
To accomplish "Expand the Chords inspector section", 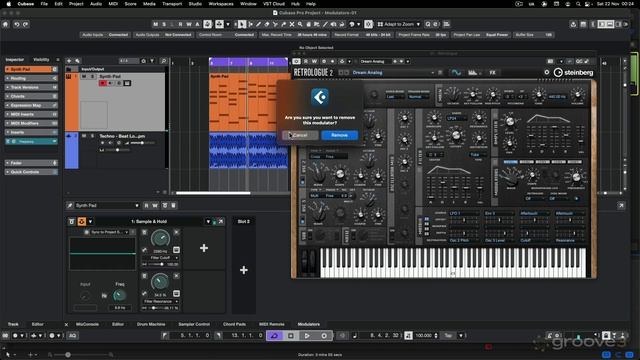I will 31,96.
